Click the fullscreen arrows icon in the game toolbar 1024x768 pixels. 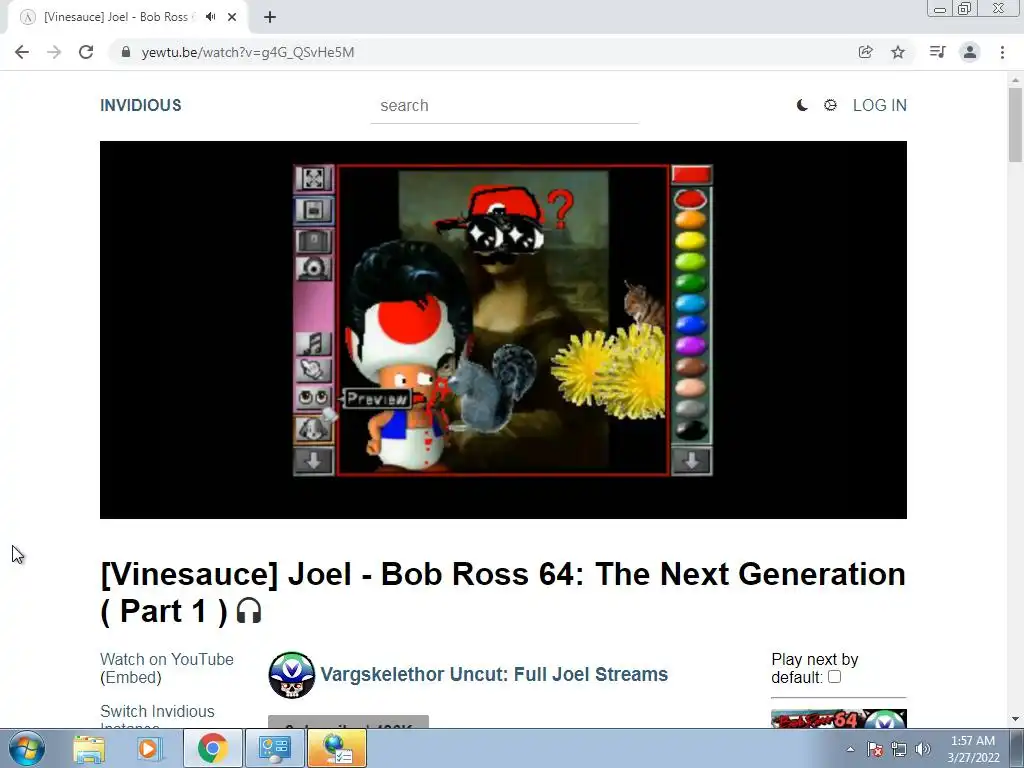click(x=313, y=178)
